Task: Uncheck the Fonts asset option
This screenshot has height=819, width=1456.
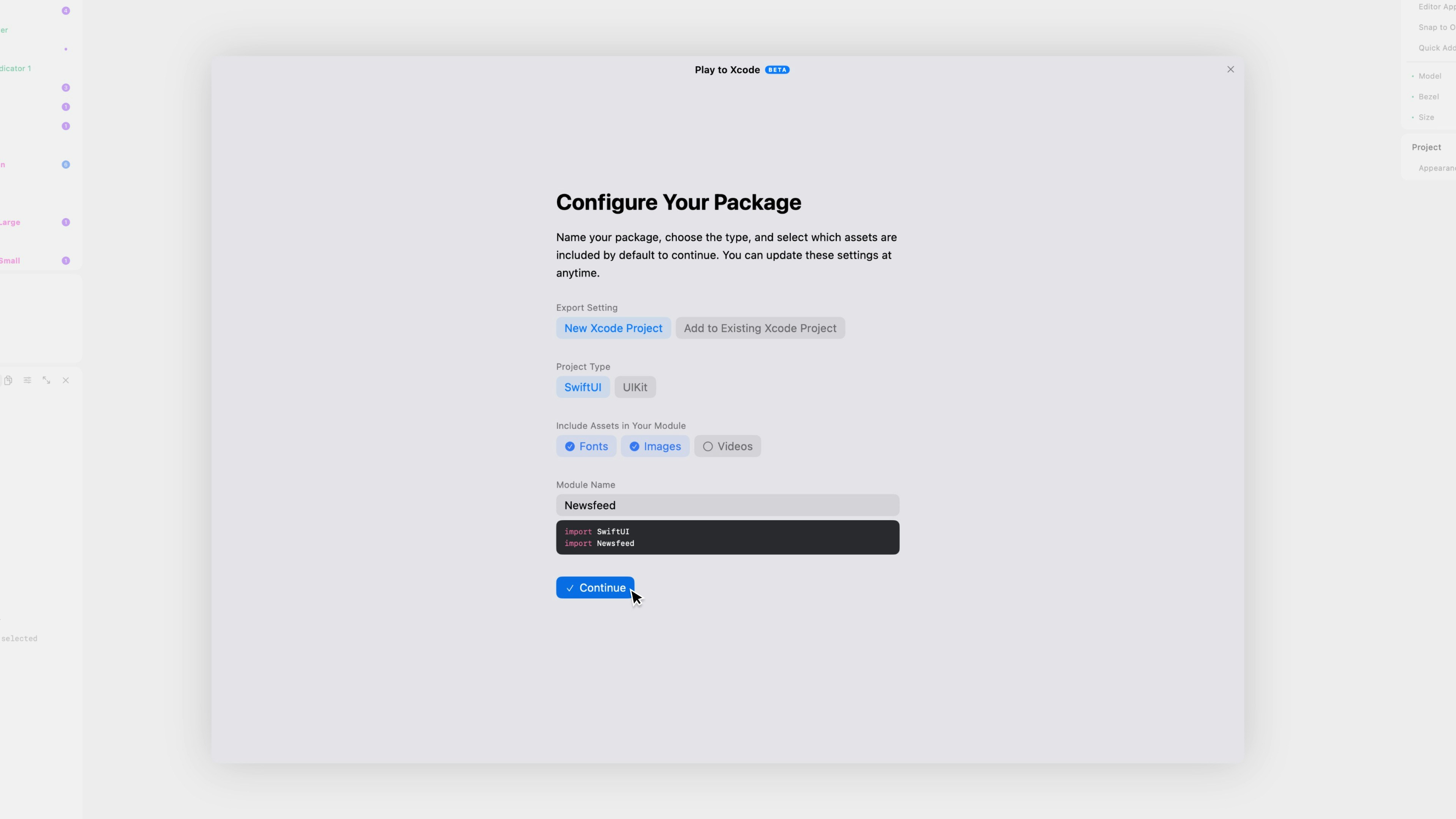Action: tap(585, 447)
